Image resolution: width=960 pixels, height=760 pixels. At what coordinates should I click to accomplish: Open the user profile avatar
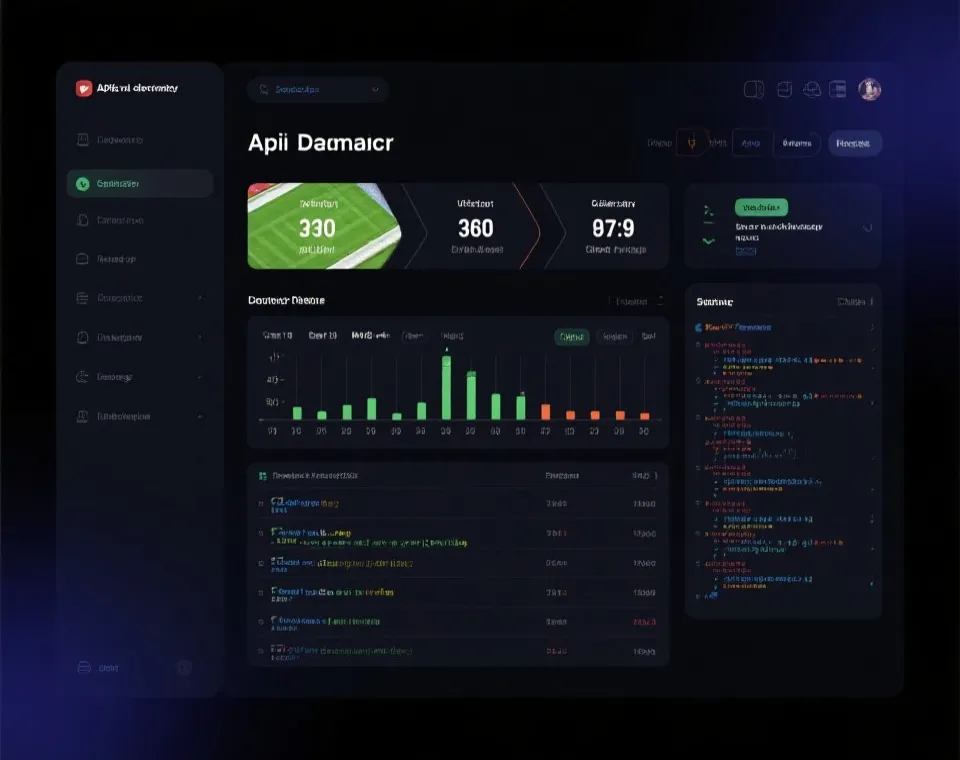[869, 89]
